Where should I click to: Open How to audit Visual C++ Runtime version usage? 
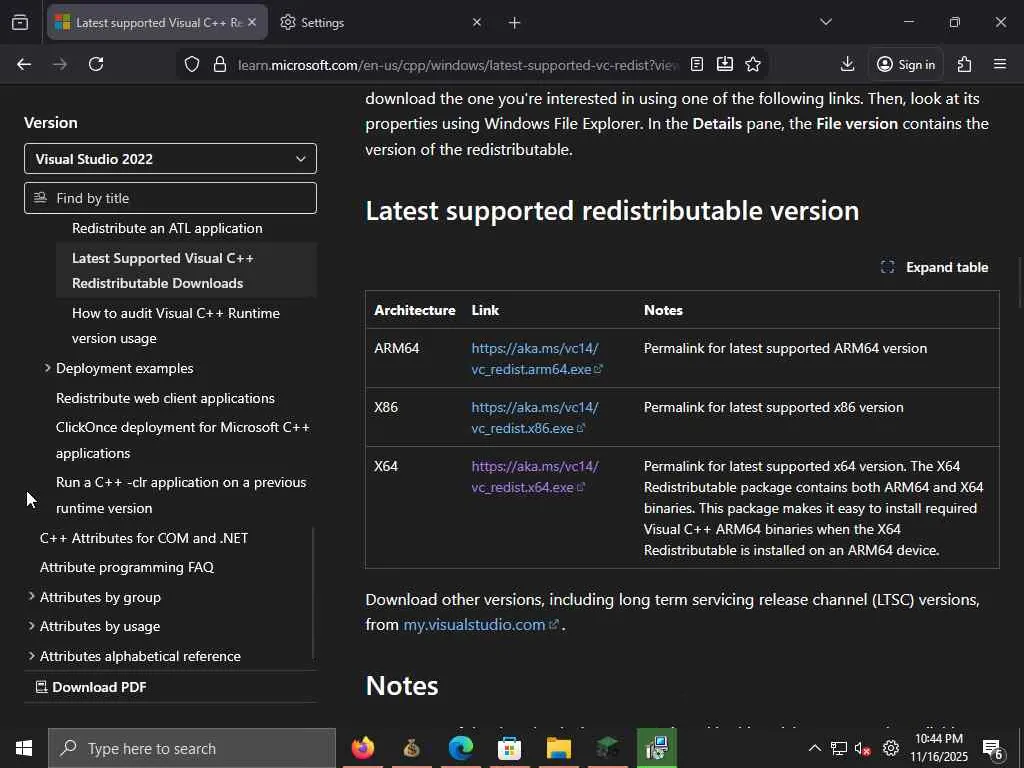pyautogui.click(x=176, y=326)
